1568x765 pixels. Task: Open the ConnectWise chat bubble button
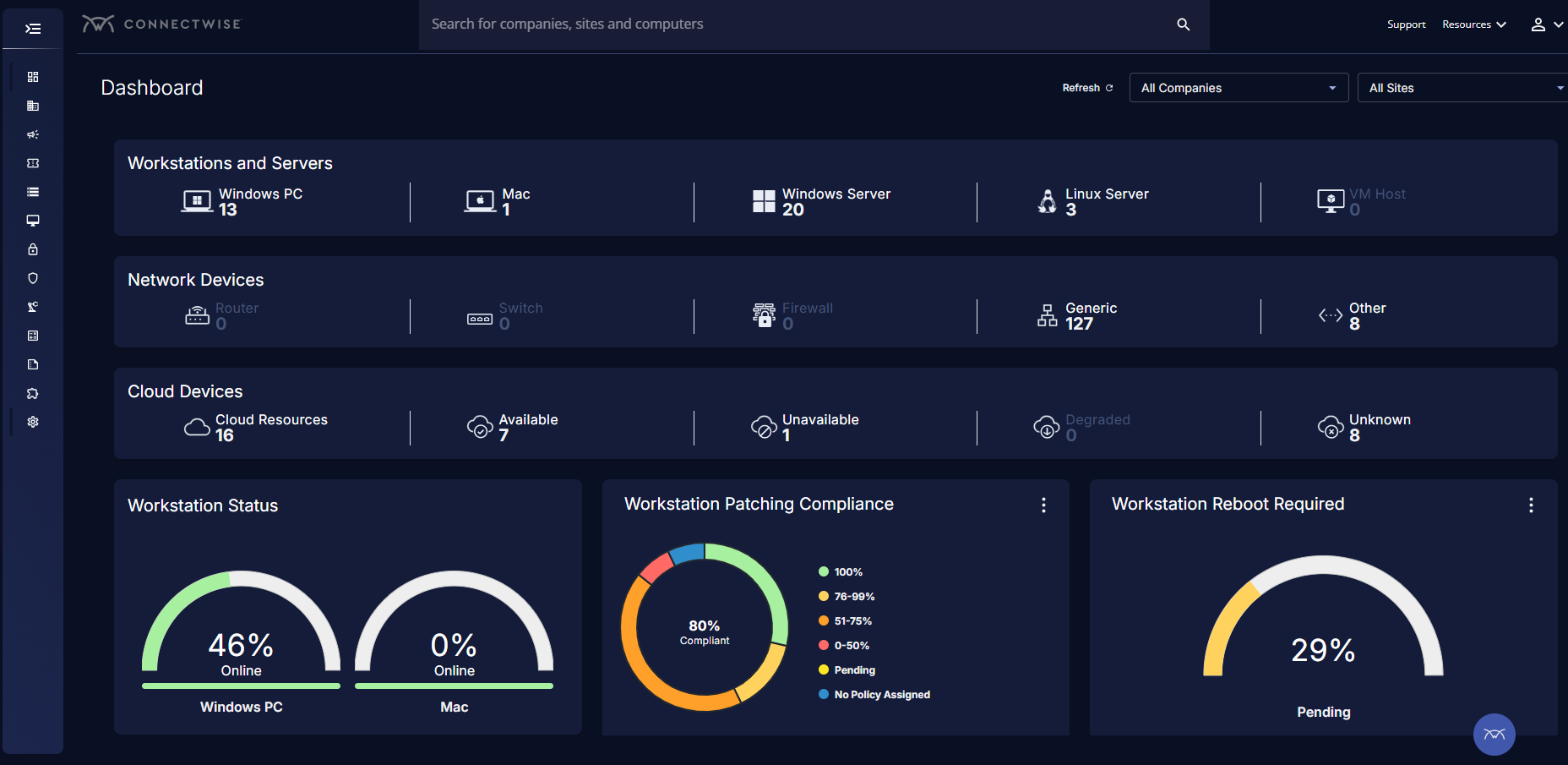[1494, 734]
